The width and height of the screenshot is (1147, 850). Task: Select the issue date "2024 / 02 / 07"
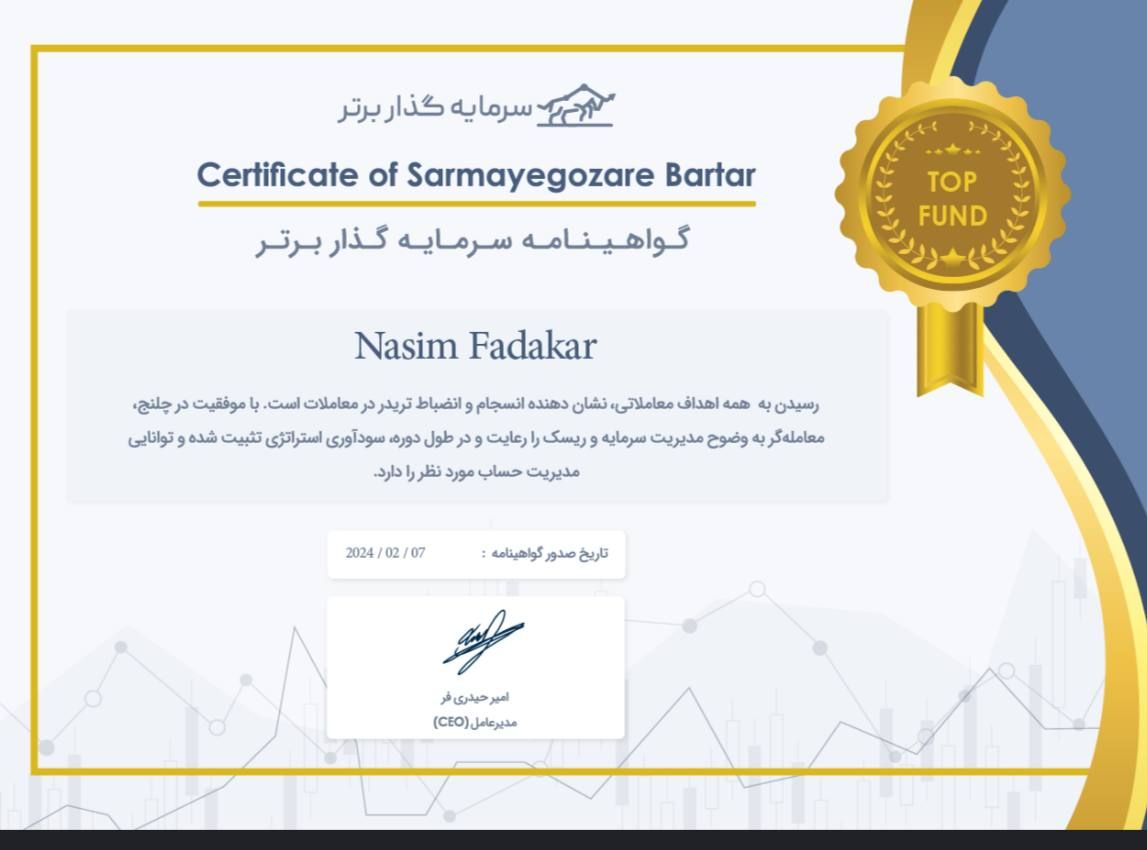386,553
